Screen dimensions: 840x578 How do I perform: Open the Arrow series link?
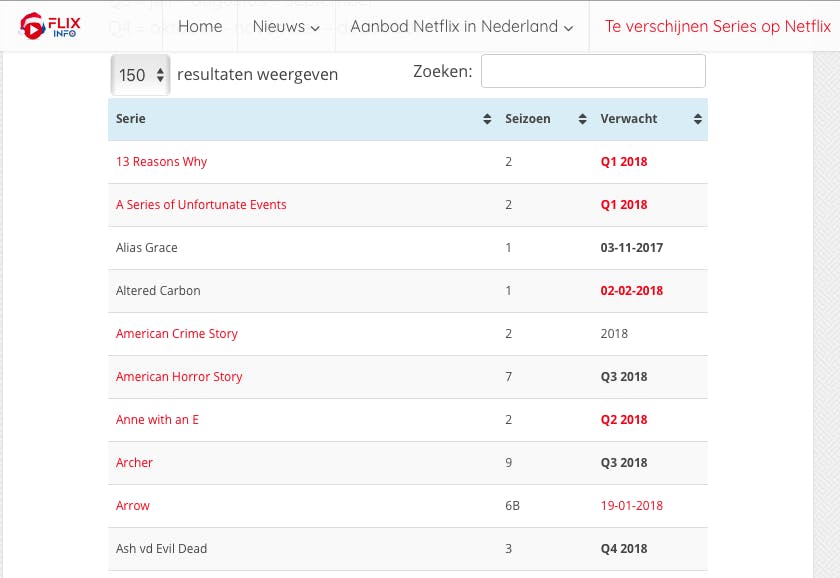coord(133,506)
